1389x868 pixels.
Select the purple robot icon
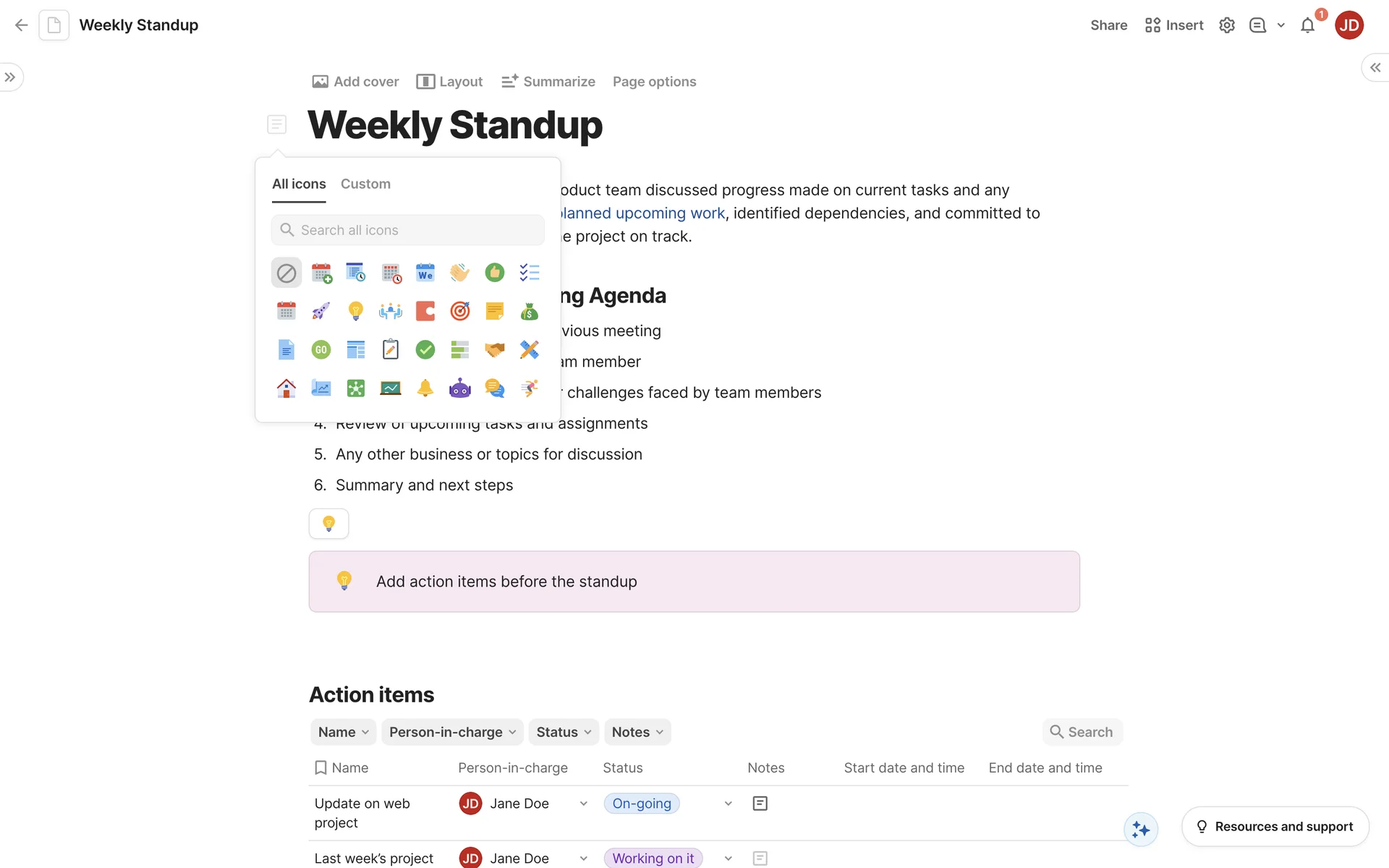(460, 388)
